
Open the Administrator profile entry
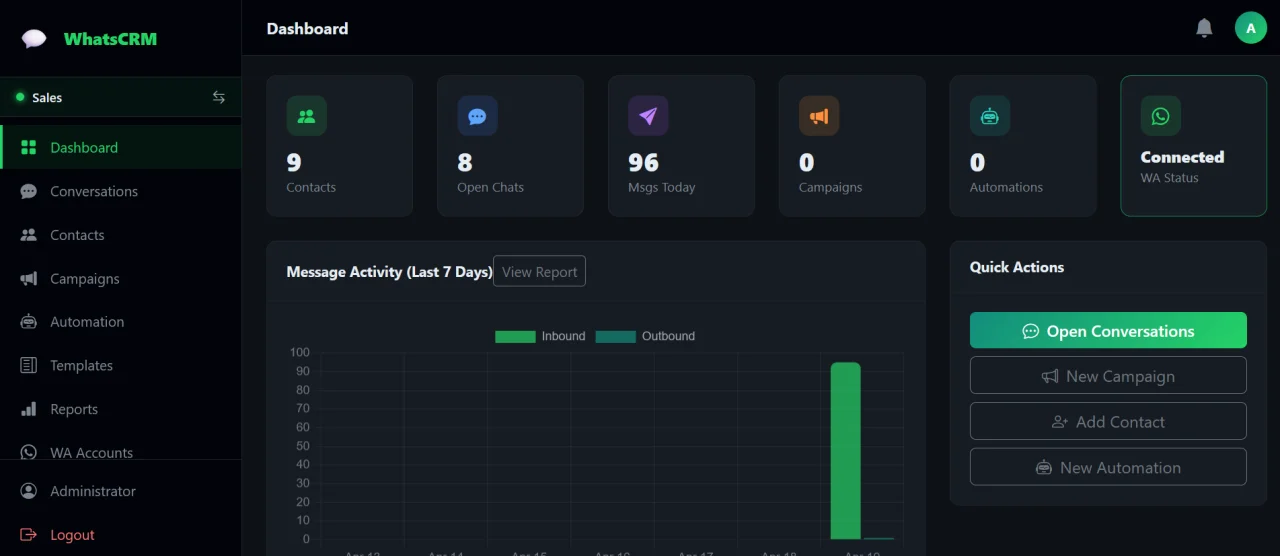pyautogui.click(x=120, y=491)
